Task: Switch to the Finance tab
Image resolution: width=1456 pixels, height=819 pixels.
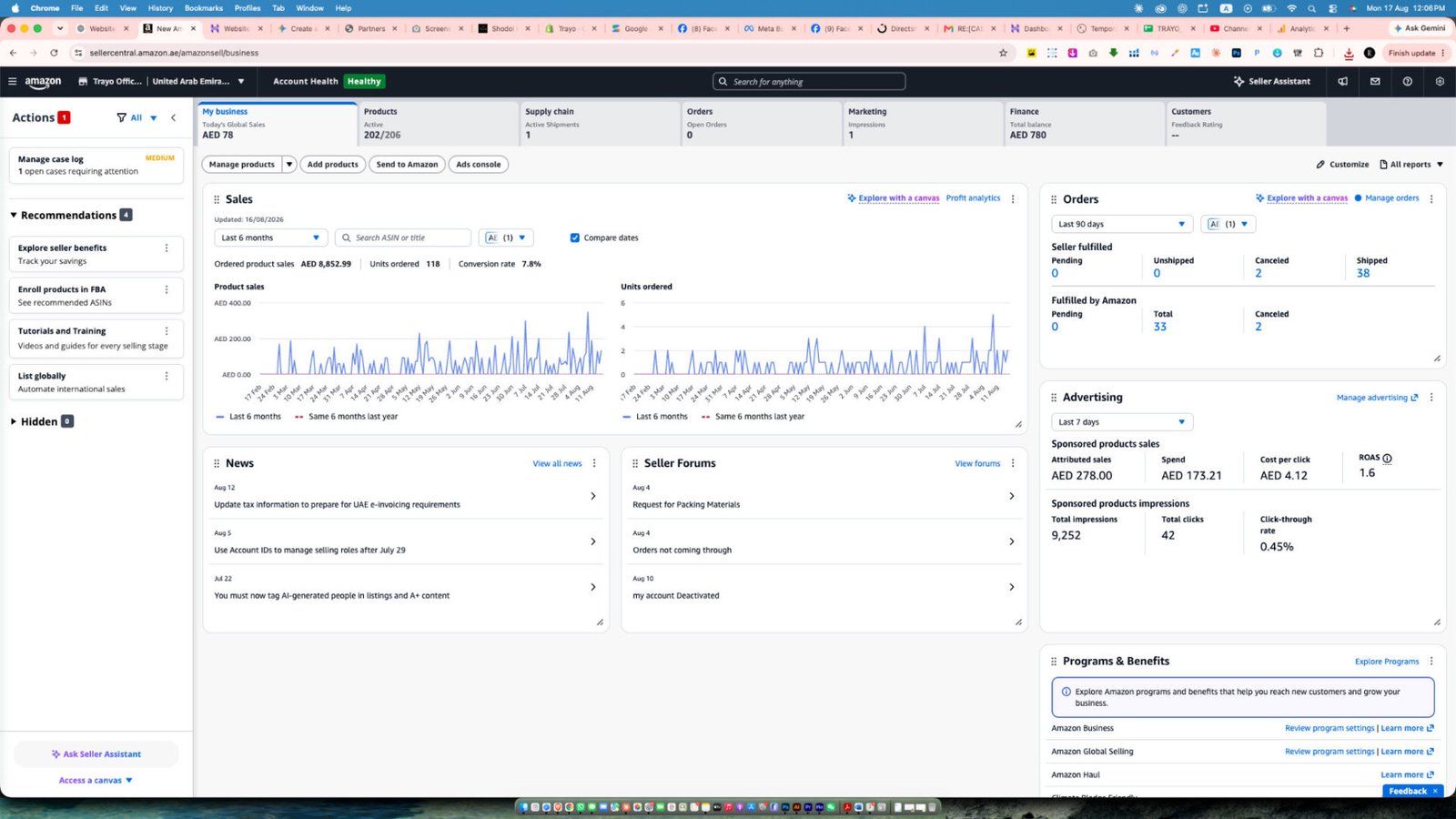Action: point(1084,123)
